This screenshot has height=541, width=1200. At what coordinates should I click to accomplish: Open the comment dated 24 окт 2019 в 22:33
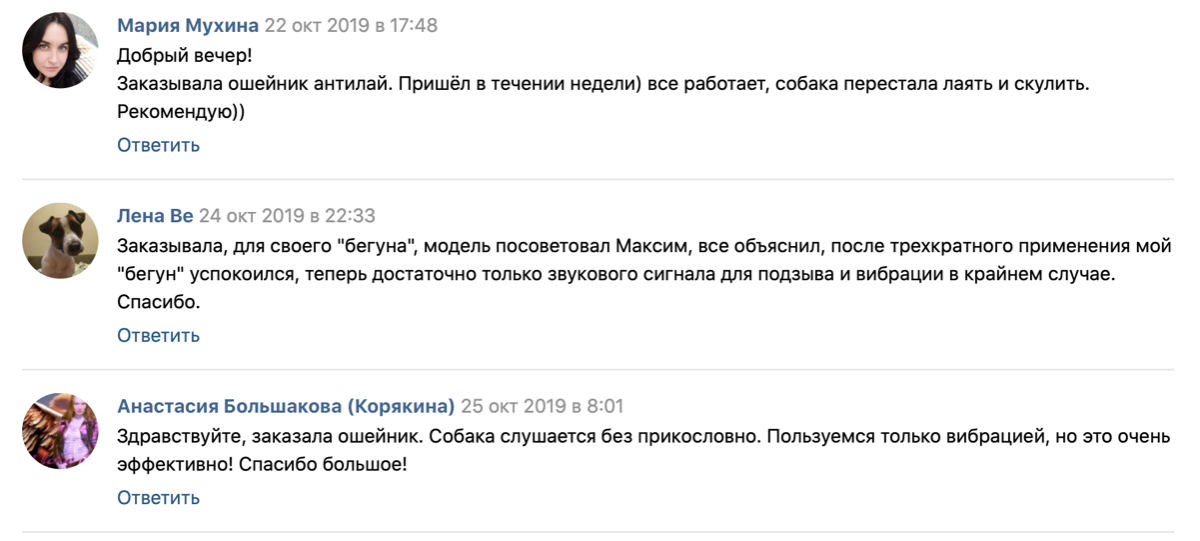click(x=287, y=215)
